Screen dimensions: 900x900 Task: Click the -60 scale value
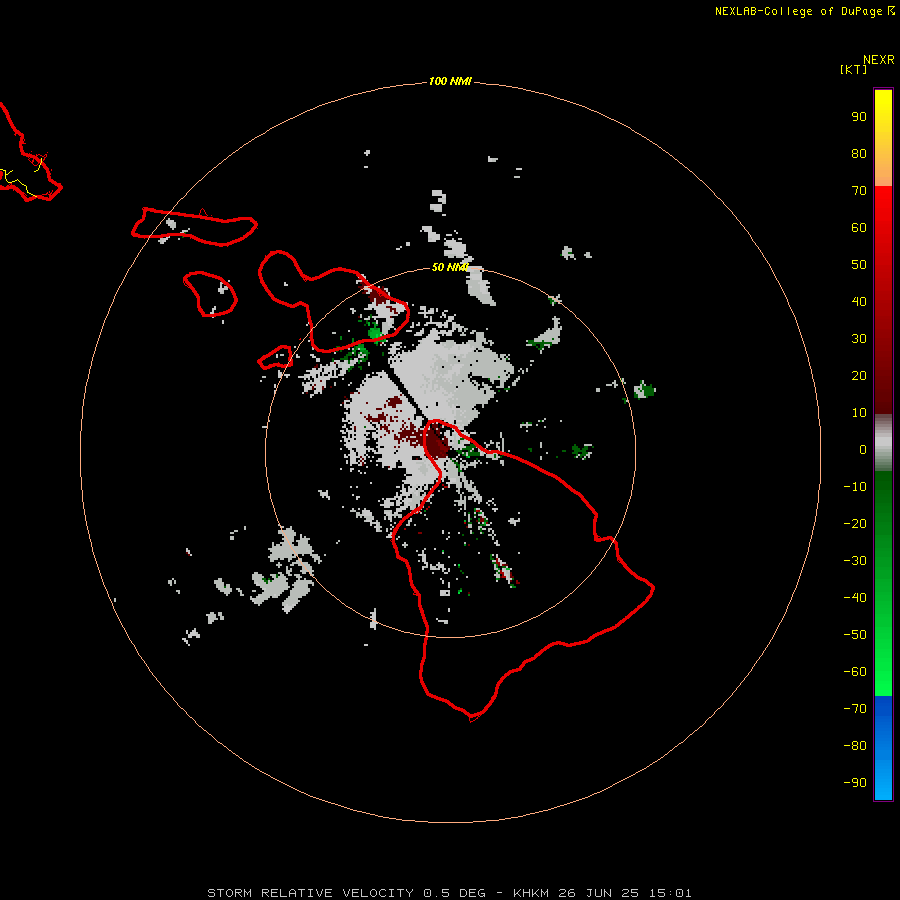(855, 672)
